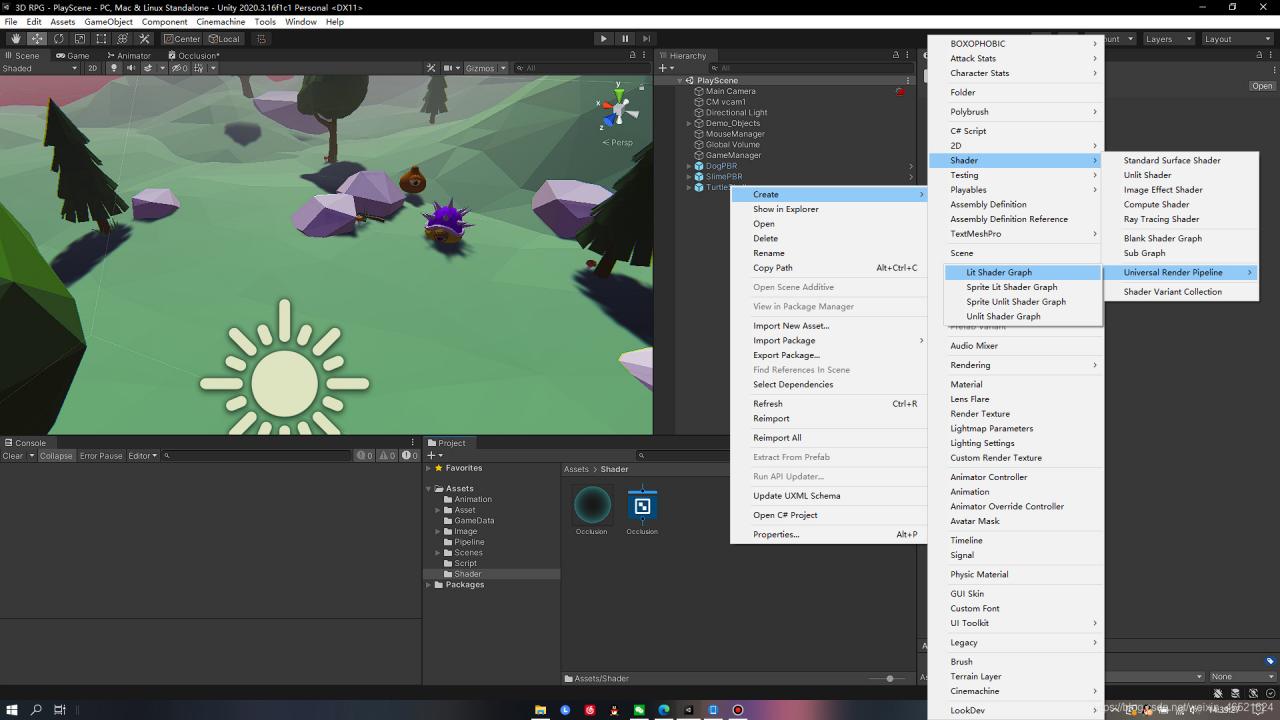This screenshot has height=720, width=1280.
Task: Toggle scene grid visibility
Action: 197,68
